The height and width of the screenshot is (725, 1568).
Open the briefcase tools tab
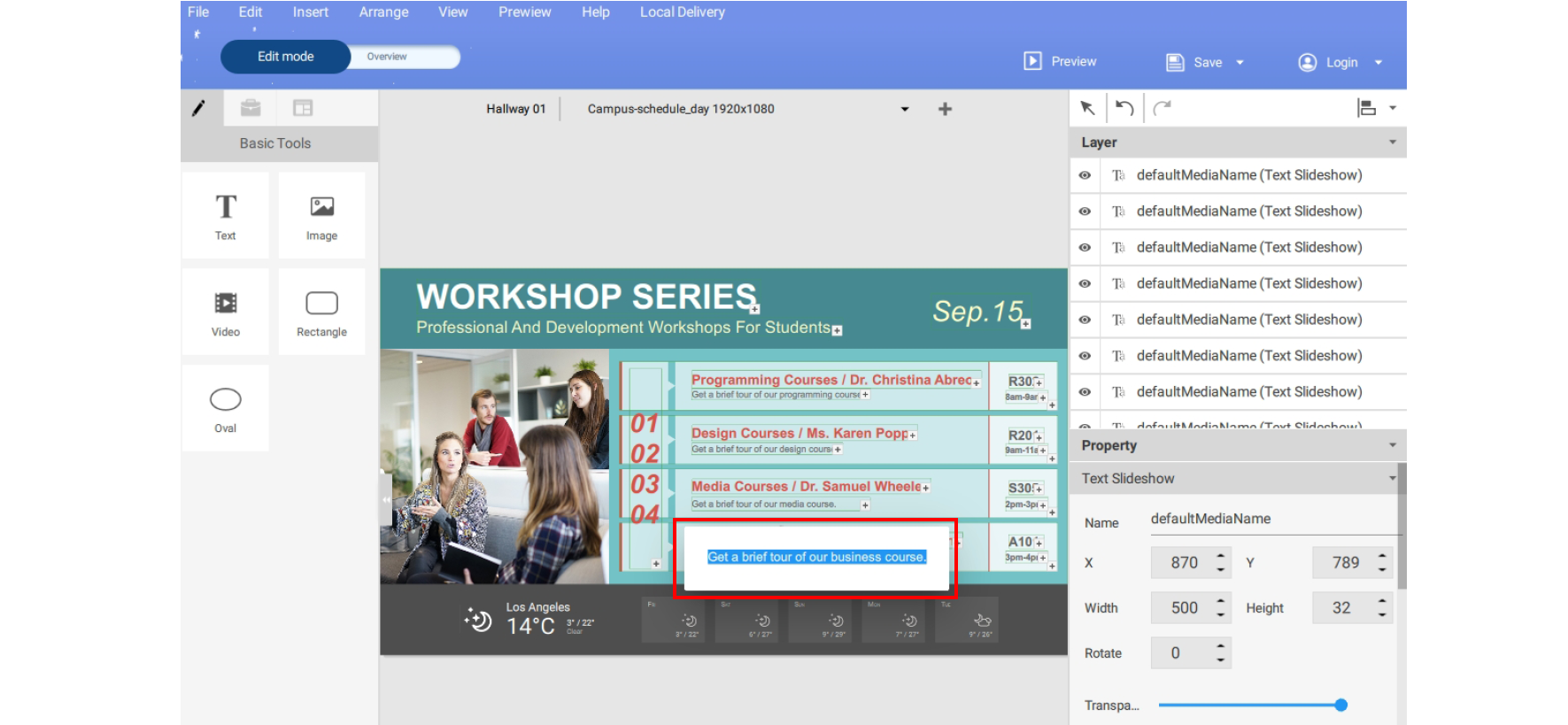(251, 108)
